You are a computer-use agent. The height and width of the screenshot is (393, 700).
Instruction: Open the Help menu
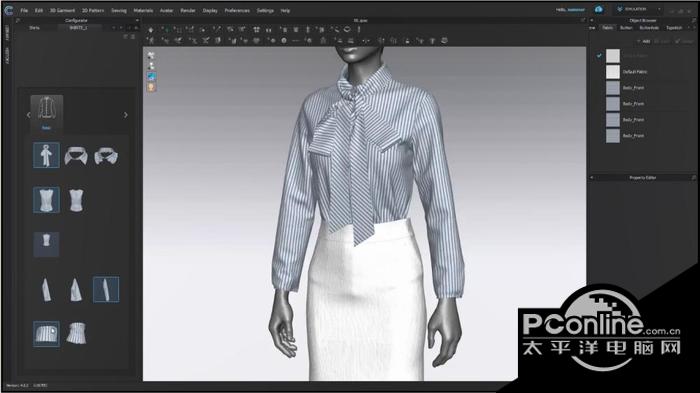click(x=285, y=10)
